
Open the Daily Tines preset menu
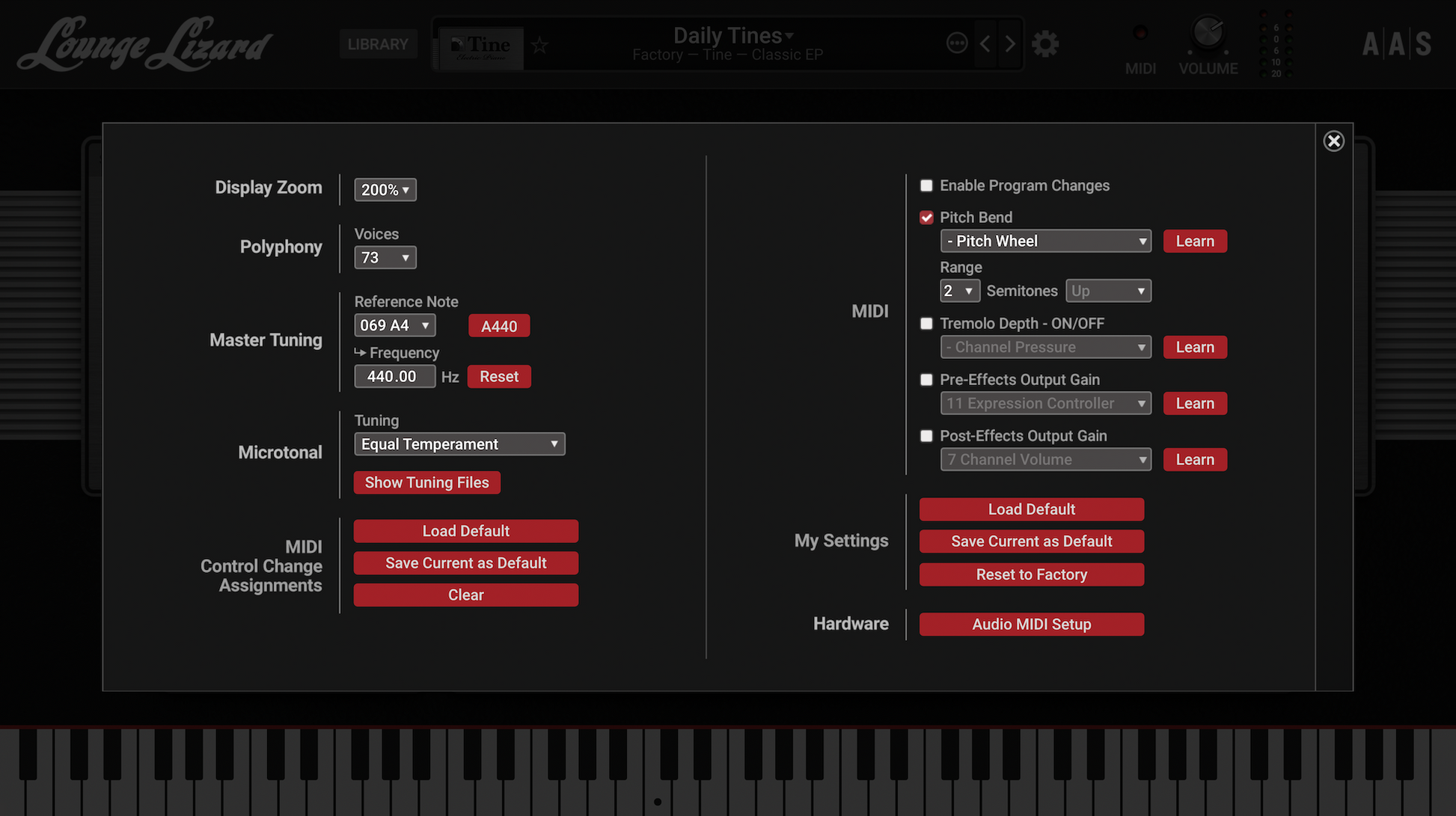pyautogui.click(x=732, y=35)
